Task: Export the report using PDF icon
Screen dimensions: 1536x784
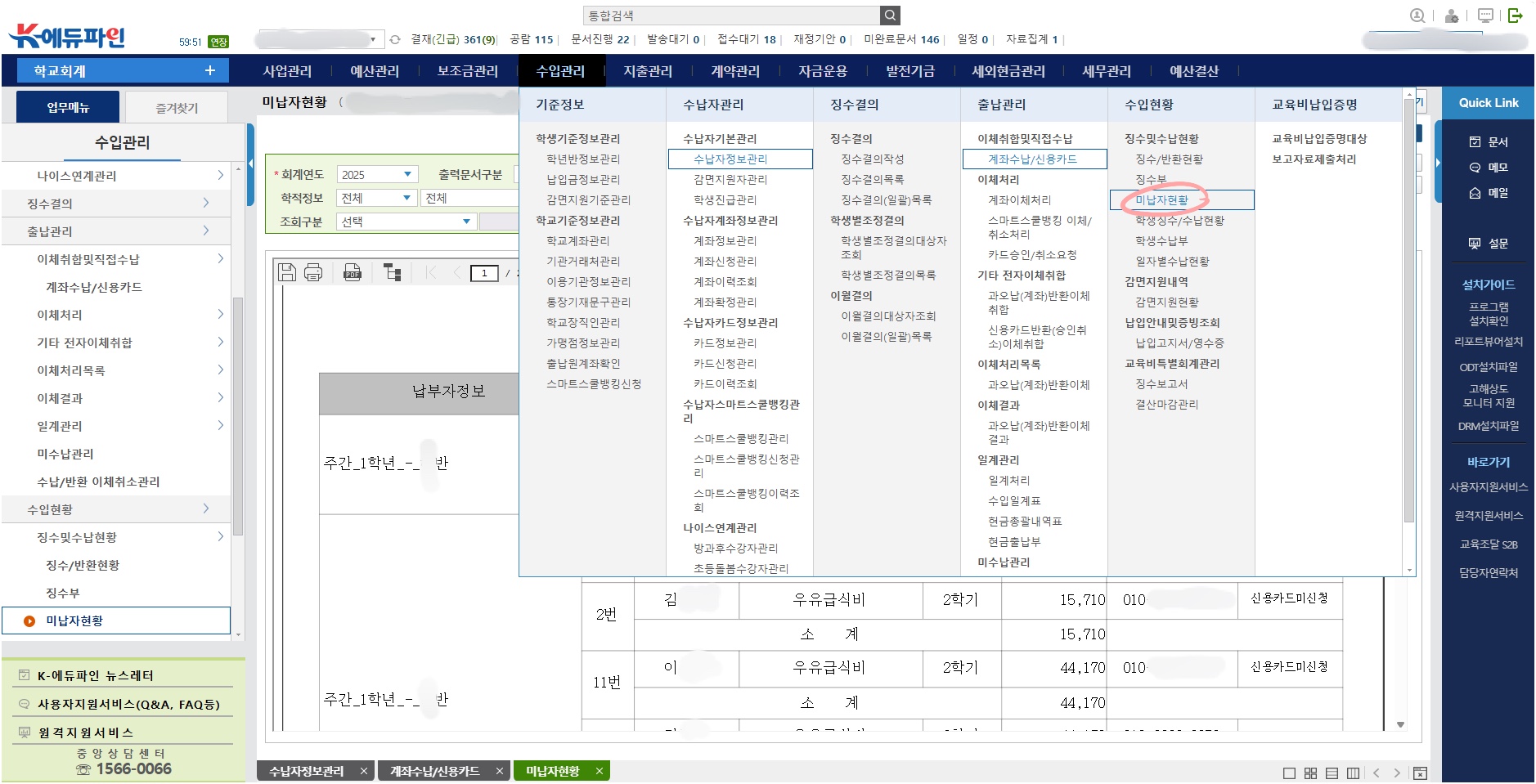Action: coord(353,272)
